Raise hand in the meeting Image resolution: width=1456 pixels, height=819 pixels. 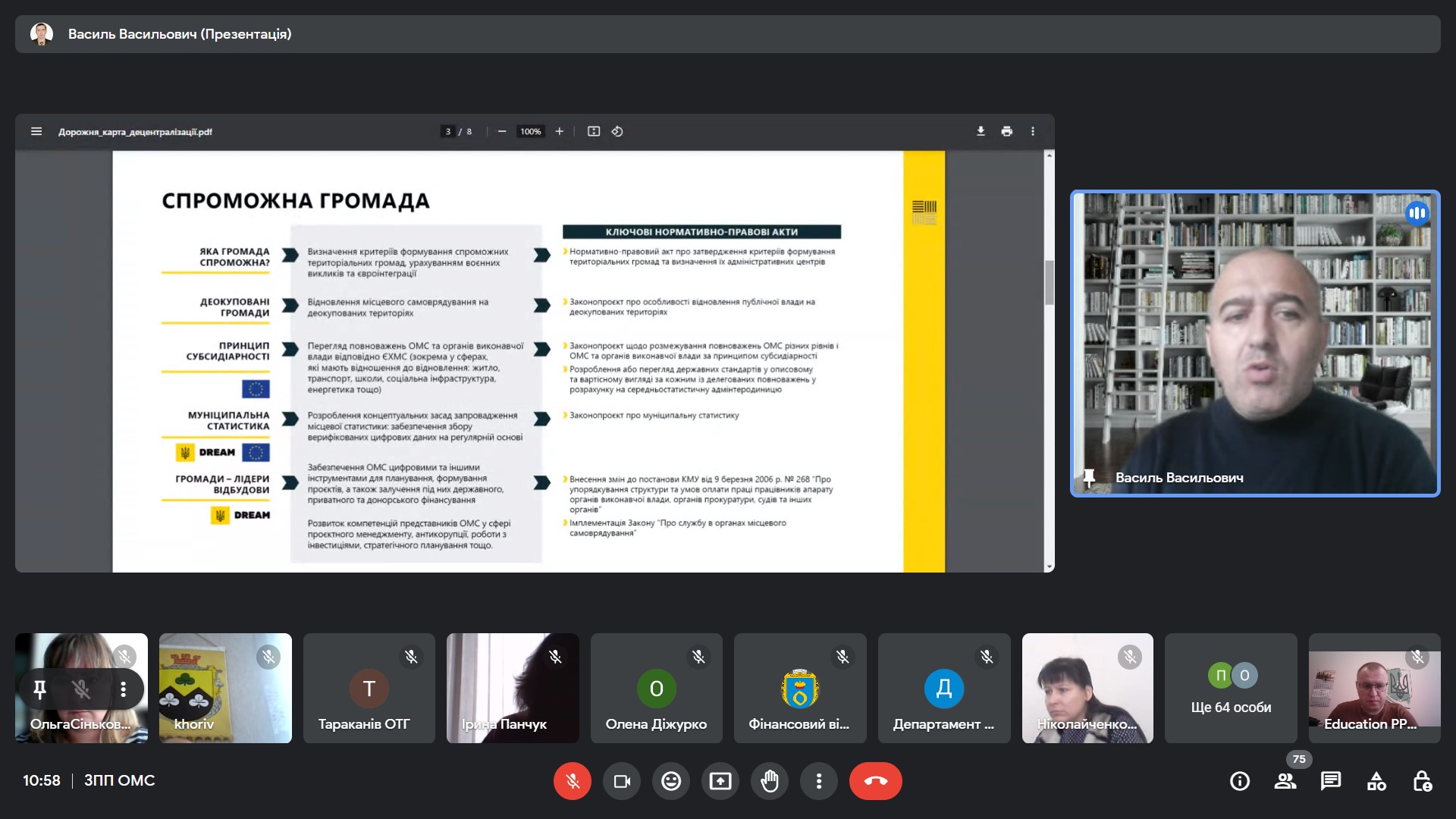point(769,781)
